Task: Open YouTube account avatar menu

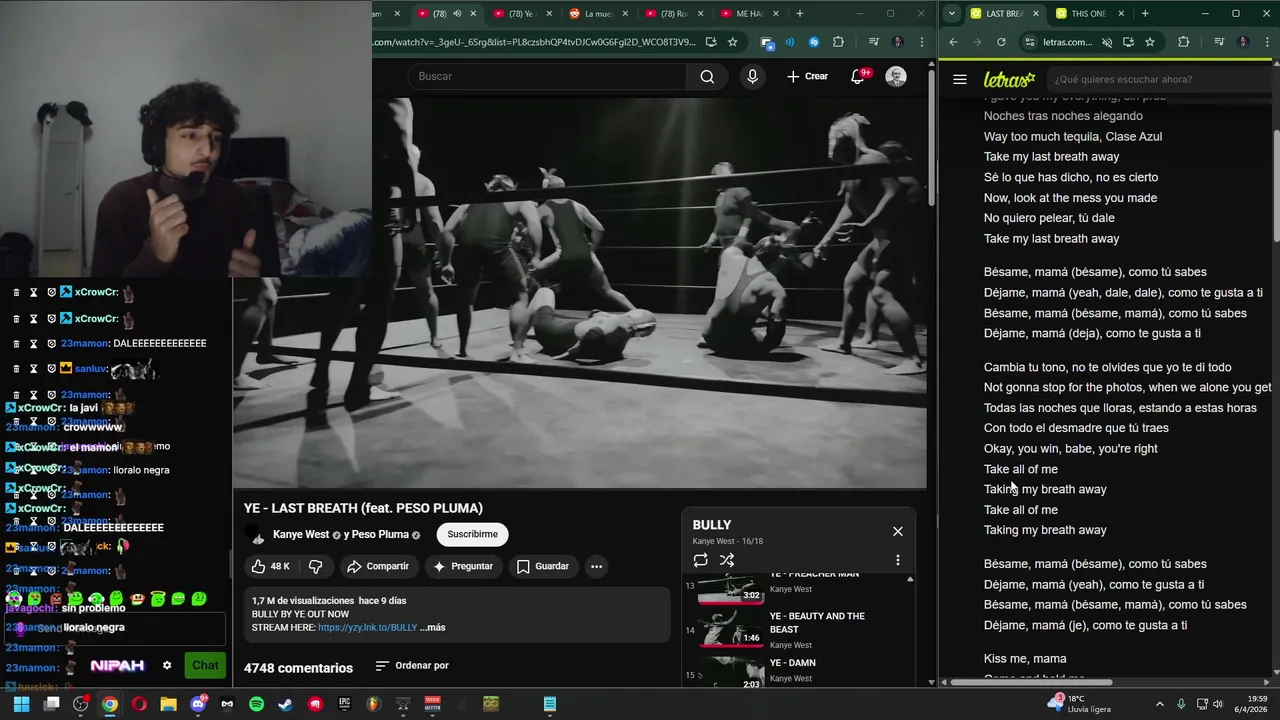Action: click(x=896, y=77)
